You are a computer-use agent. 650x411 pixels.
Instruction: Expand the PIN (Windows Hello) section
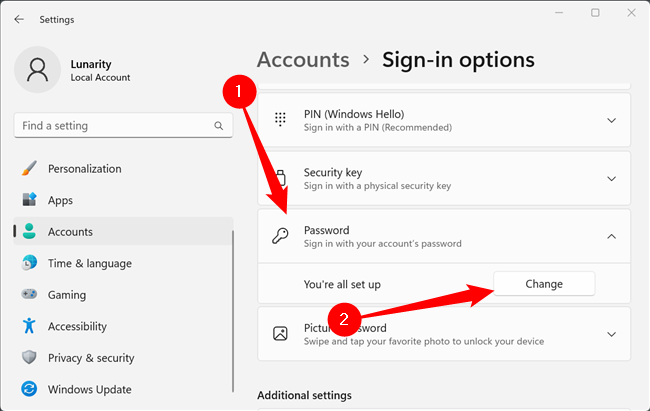[612, 120]
